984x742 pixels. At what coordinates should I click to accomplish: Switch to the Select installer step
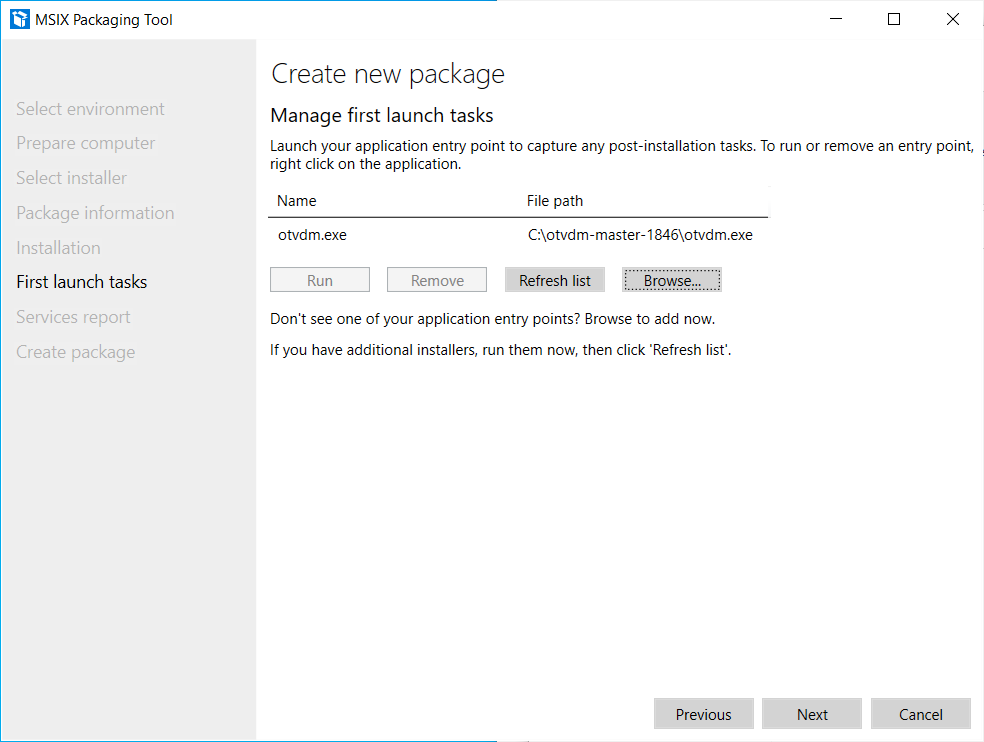pyautogui.click(x=72, y=178)
